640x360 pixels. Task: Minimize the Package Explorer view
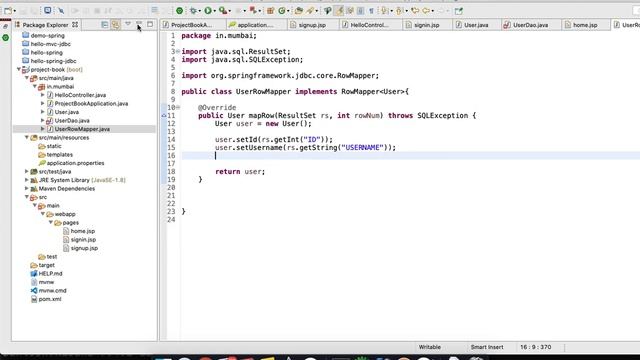(x=139, y=24)
